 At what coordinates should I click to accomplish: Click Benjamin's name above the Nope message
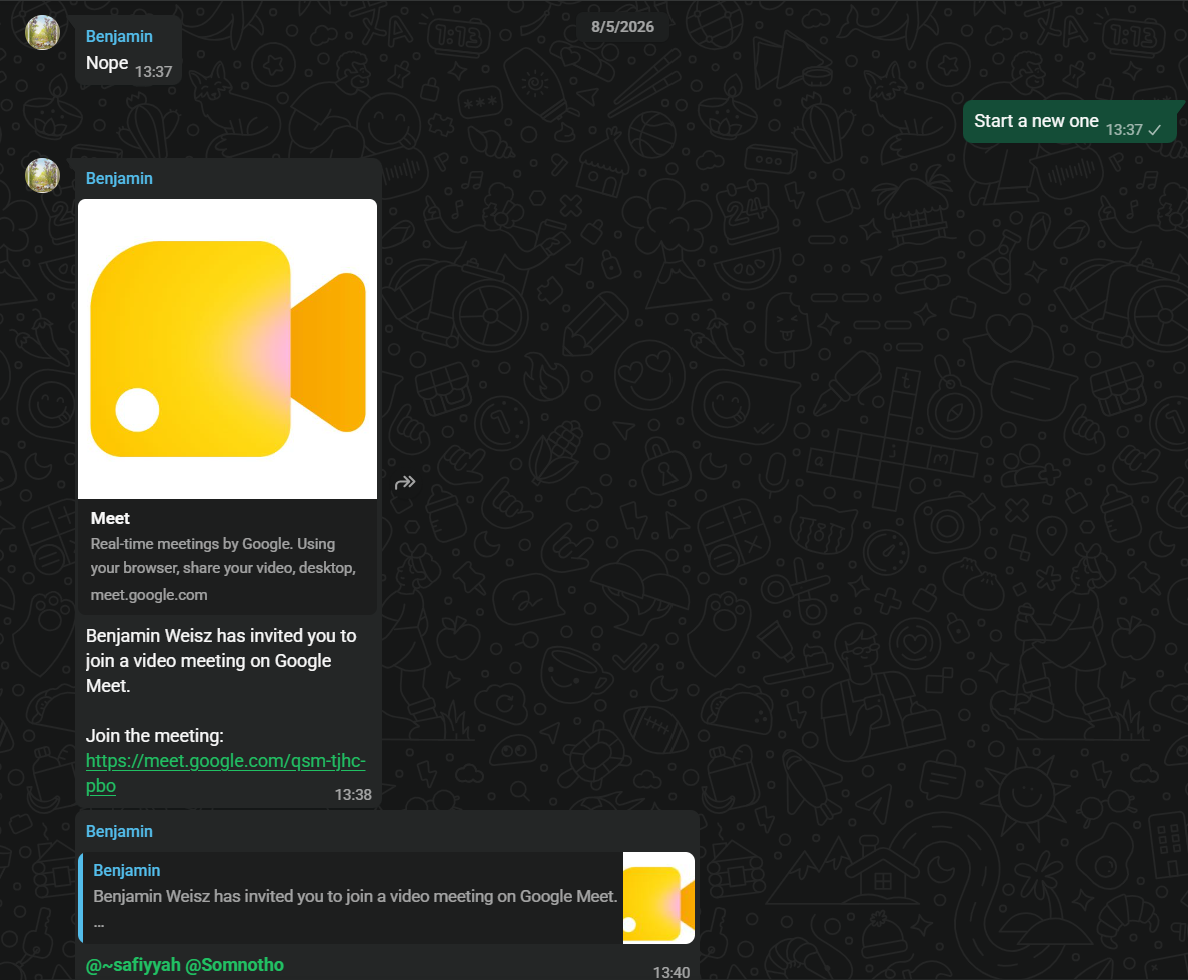click(119, 36)
